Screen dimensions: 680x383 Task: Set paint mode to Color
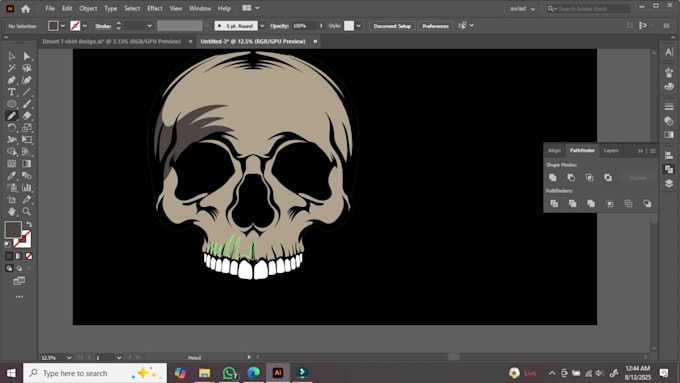tap(9, 256)
